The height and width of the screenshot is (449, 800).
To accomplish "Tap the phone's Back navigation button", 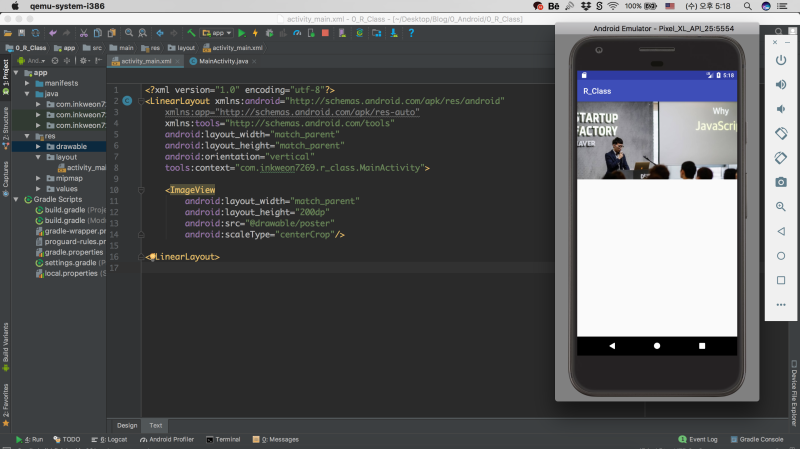I will 612,346.
